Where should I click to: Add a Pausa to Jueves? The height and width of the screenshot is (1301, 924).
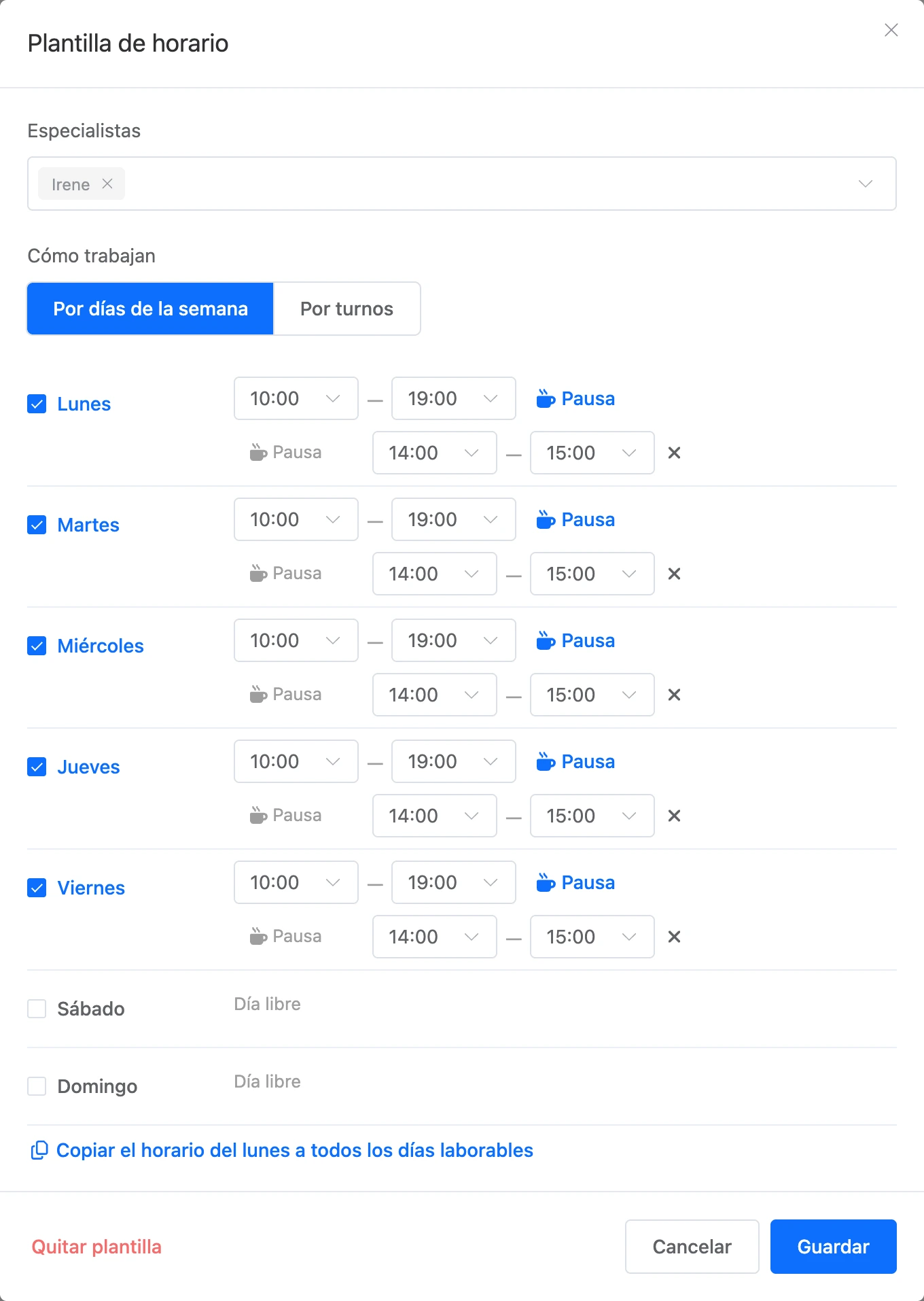click(x=575, y=761)
